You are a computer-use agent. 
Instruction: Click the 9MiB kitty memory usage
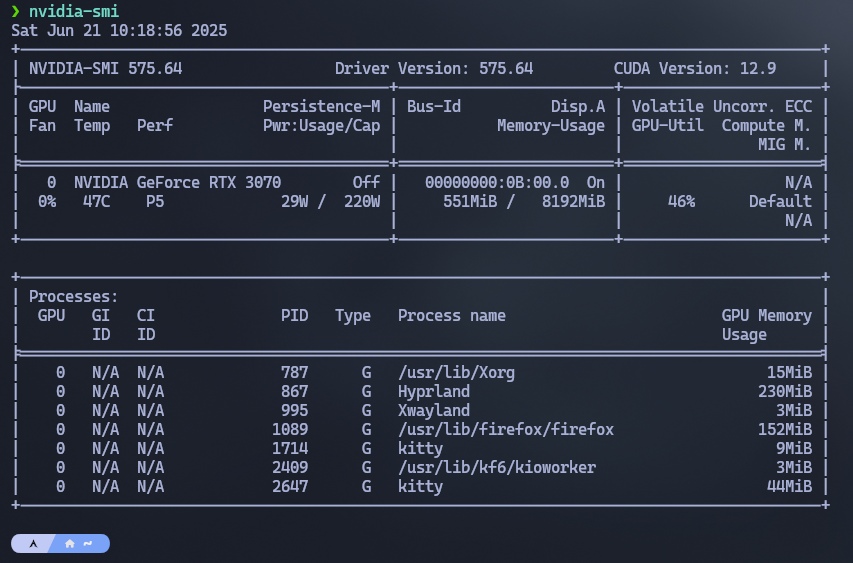point(794,449)
